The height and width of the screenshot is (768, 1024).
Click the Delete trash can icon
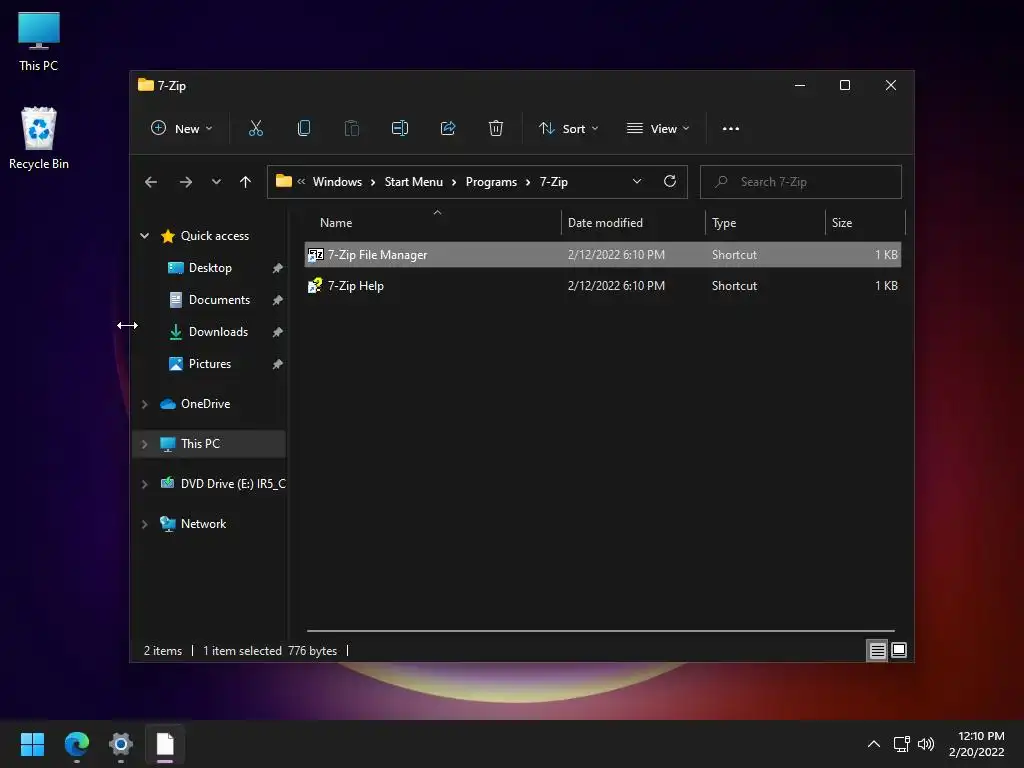tap(496, 129)
